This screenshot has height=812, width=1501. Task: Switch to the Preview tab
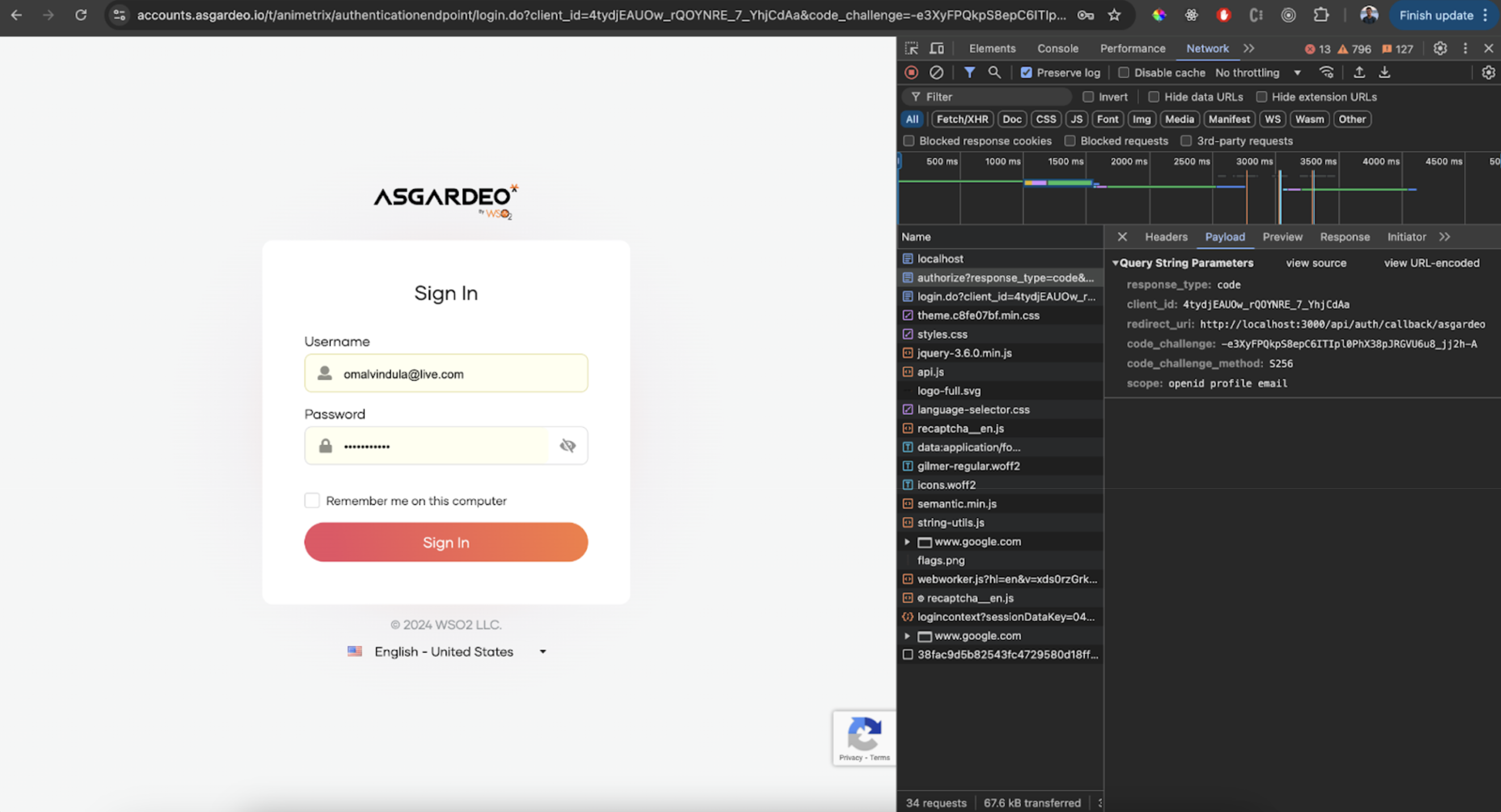1282,237
